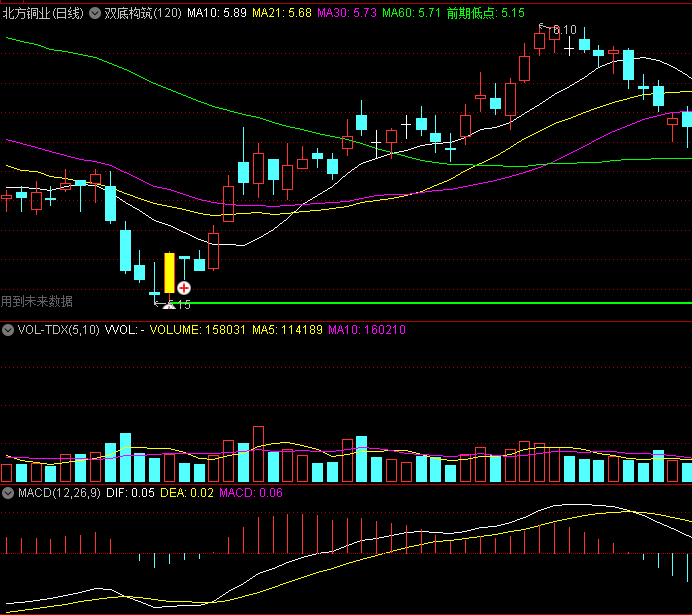This screenshot has width=692, height=615.
Task: Click the 用到未来数据 notice text
Action: pyautogui.click(x=37, y=301)
